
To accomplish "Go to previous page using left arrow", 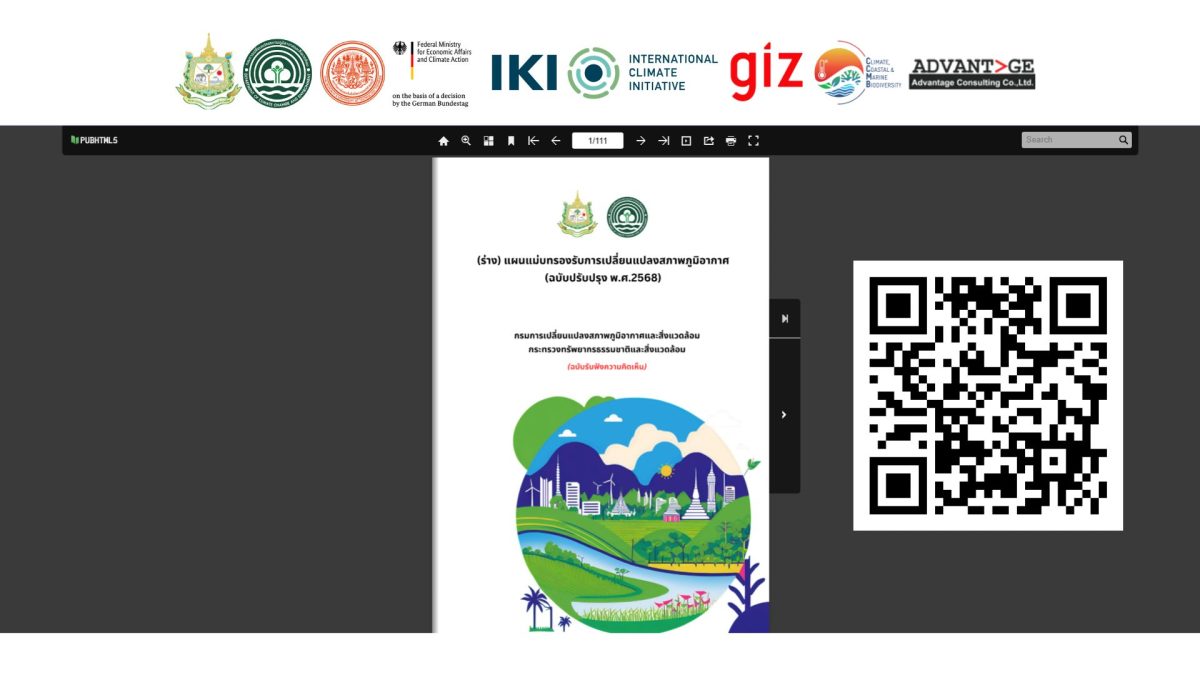I will coord(556,141).
